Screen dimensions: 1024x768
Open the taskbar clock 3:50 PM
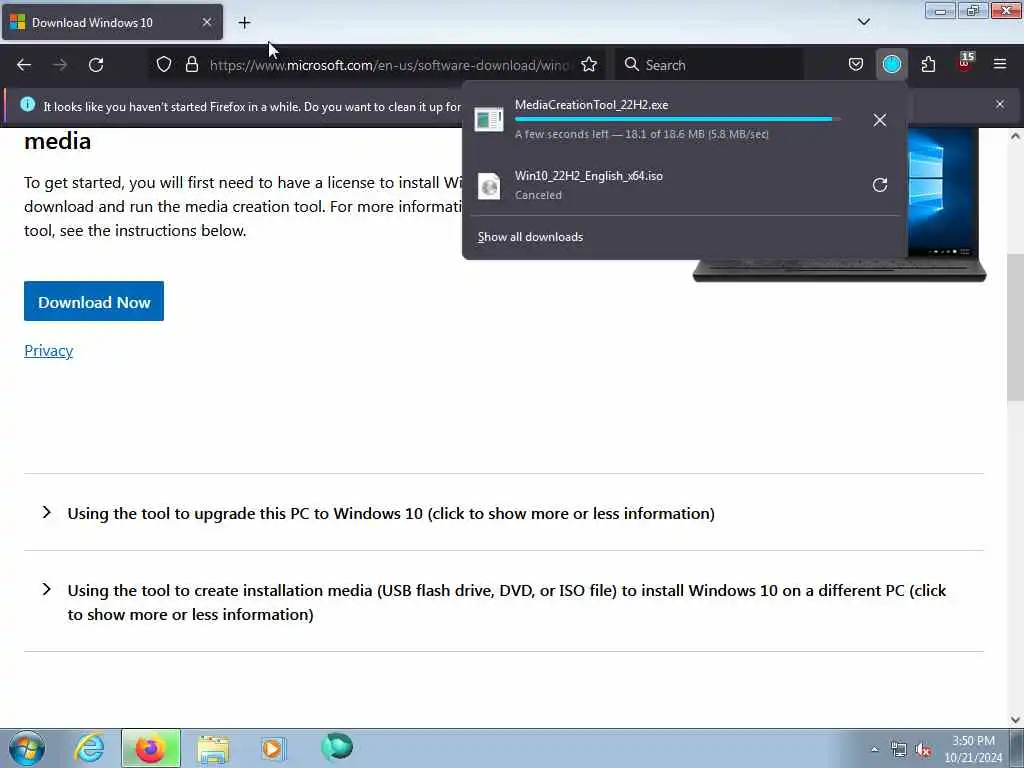point(973,749)
